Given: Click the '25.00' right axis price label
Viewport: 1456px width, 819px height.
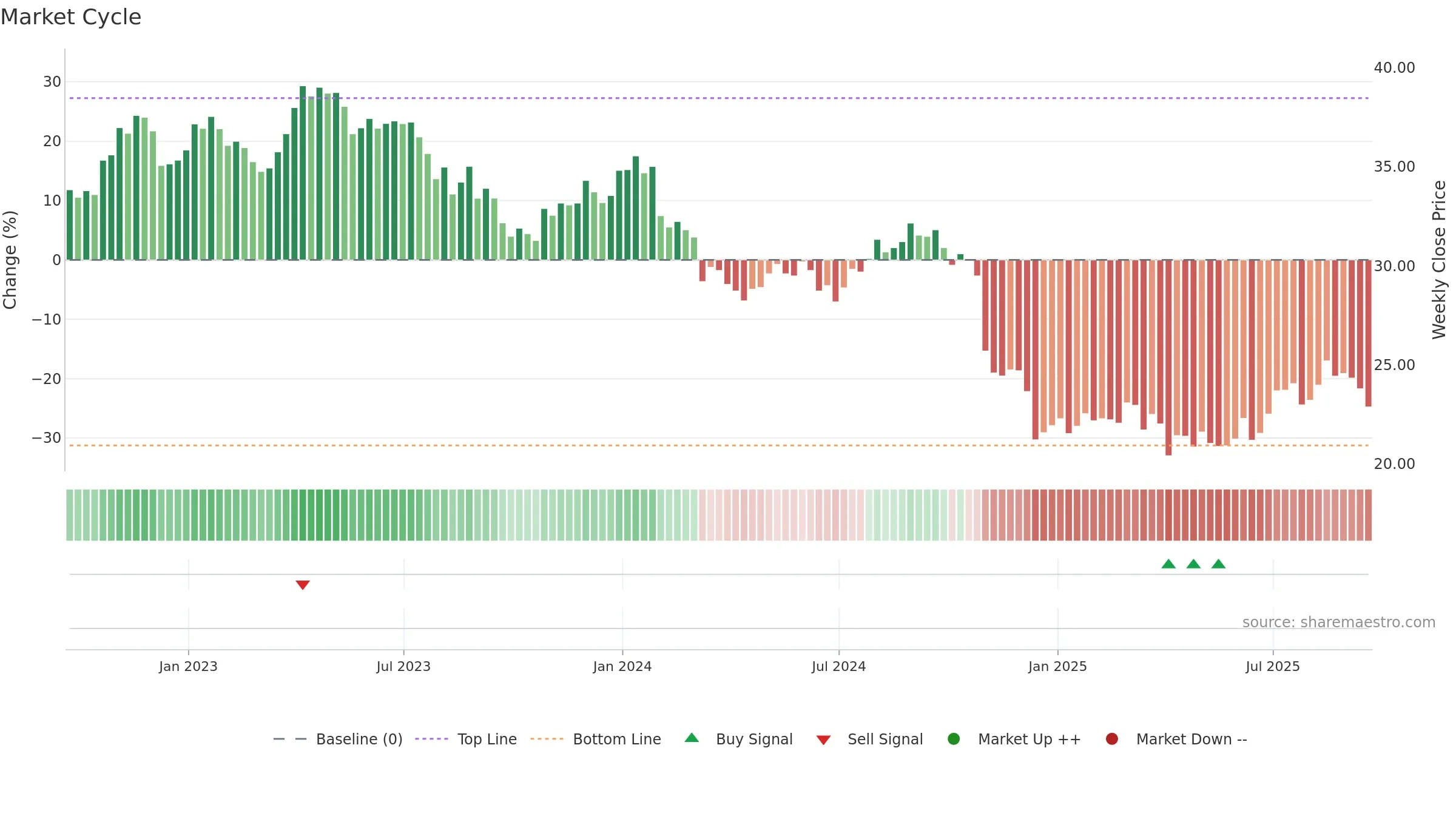Looking at the screenshot, I should click(x=1394, y=365).
